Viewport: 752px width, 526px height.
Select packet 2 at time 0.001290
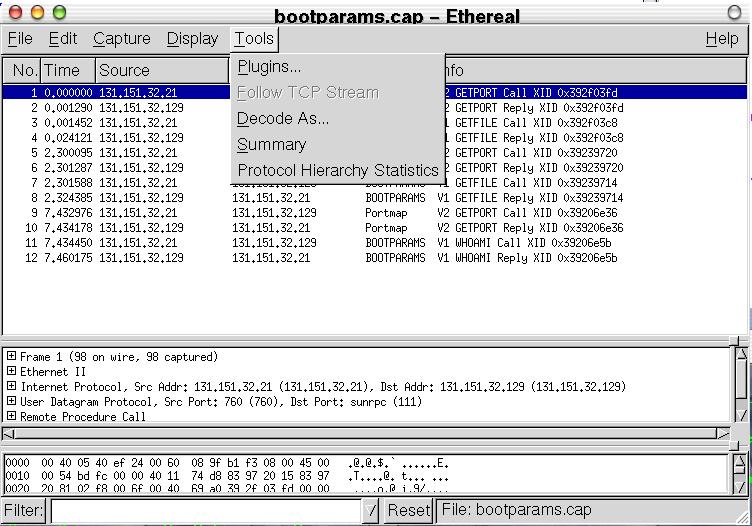point(374,108)
